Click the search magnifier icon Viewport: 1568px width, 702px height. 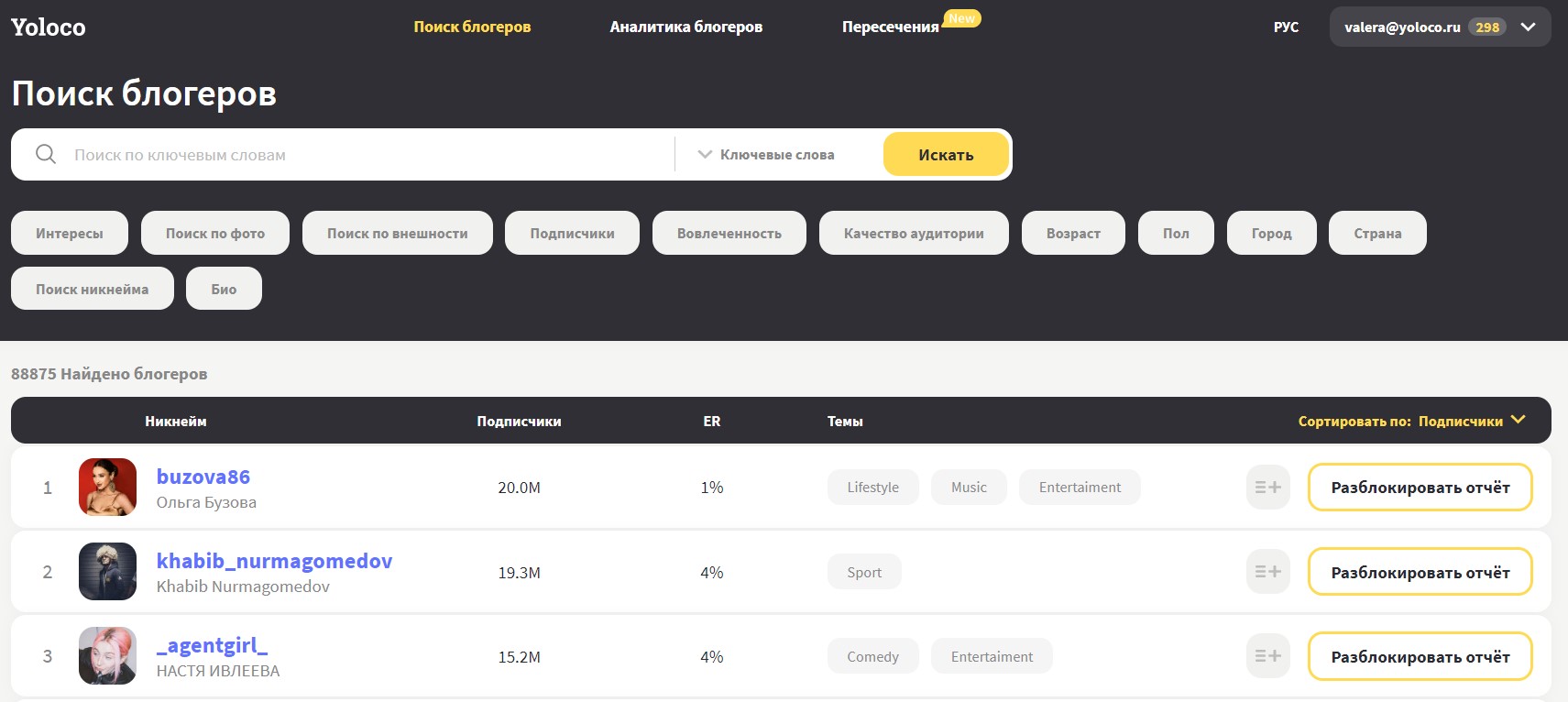pyautogui.click(x=46, y=154)
